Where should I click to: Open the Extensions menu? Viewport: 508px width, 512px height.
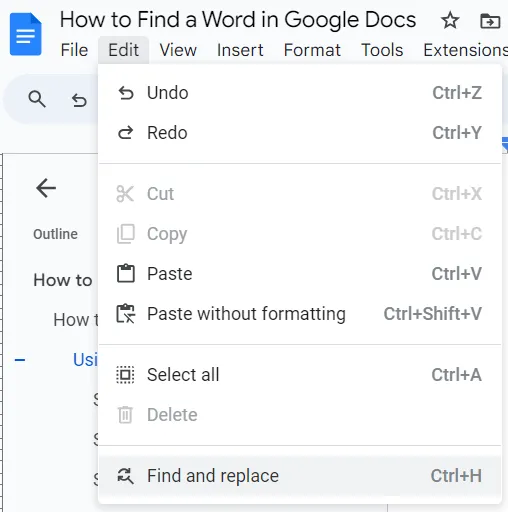[x=465, y=50]
